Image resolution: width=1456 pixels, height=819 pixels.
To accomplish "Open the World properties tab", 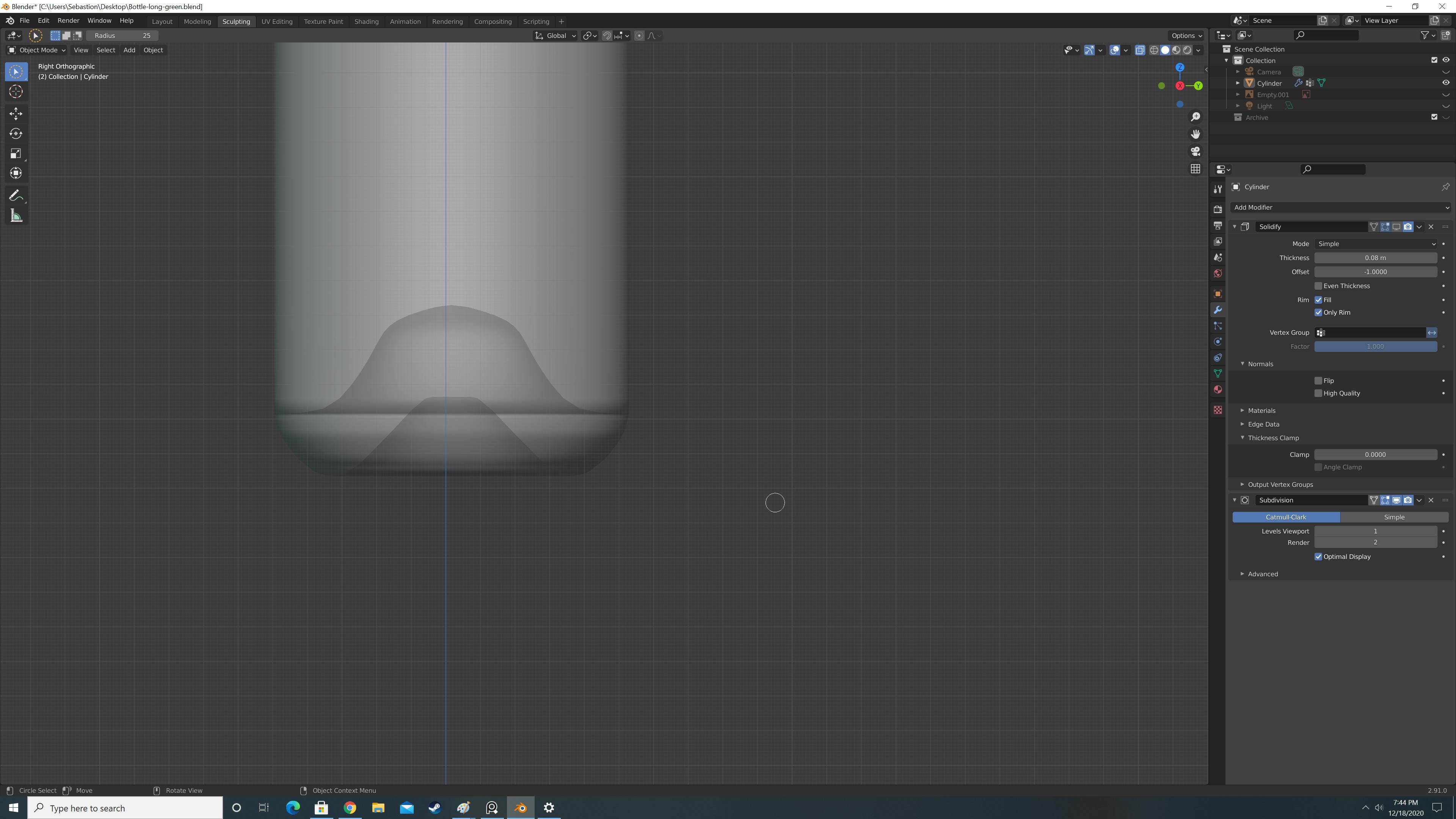I will 1218,273.
